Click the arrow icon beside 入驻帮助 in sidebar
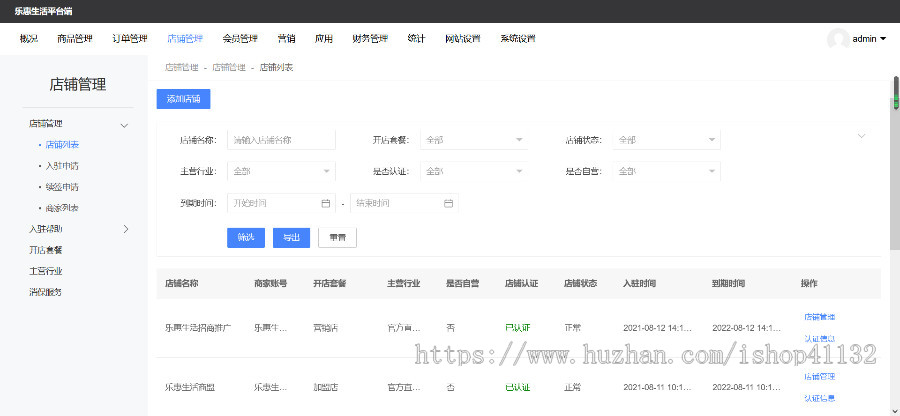 [125, 229]
